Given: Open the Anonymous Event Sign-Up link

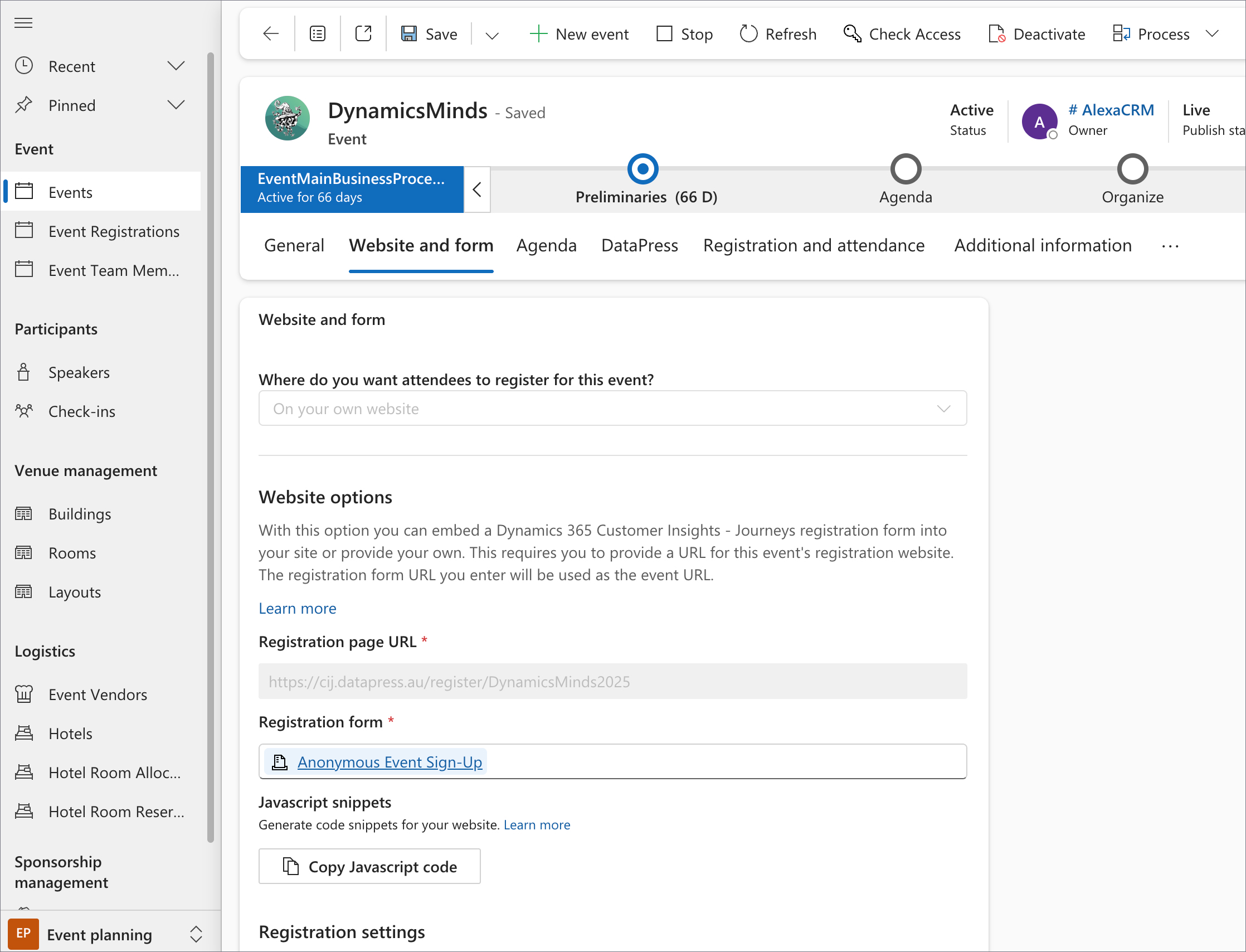Looking at the screenshot, I should [390, 762].
